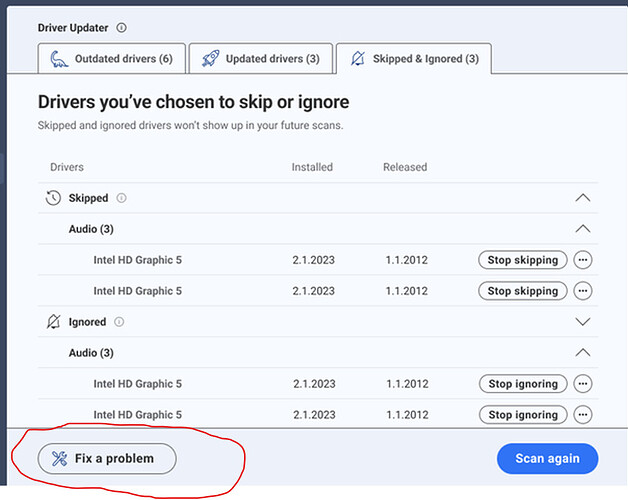Viewport: 628px width, 500px height.
Task: Open more options for second ignored driver
Action: (583, 415)
